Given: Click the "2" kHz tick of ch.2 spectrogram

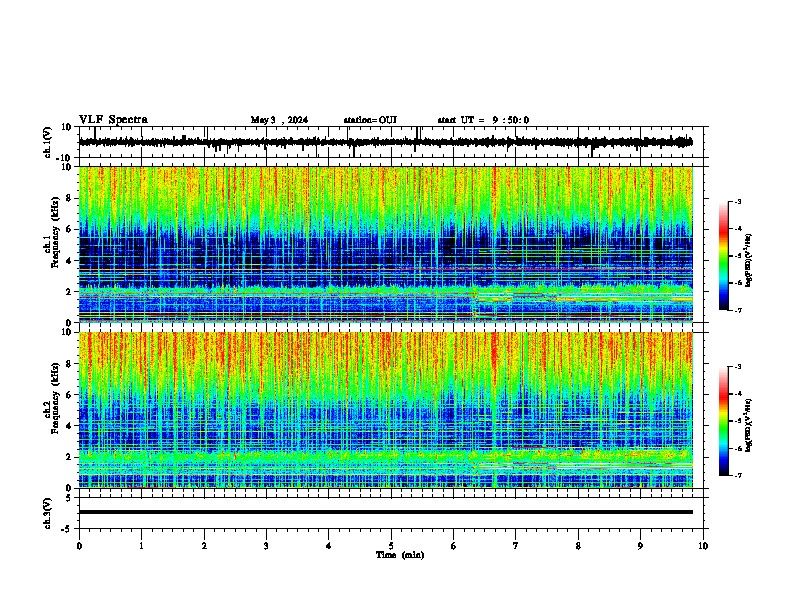Looking at the screenshot, I should click(x=69, y=457).
